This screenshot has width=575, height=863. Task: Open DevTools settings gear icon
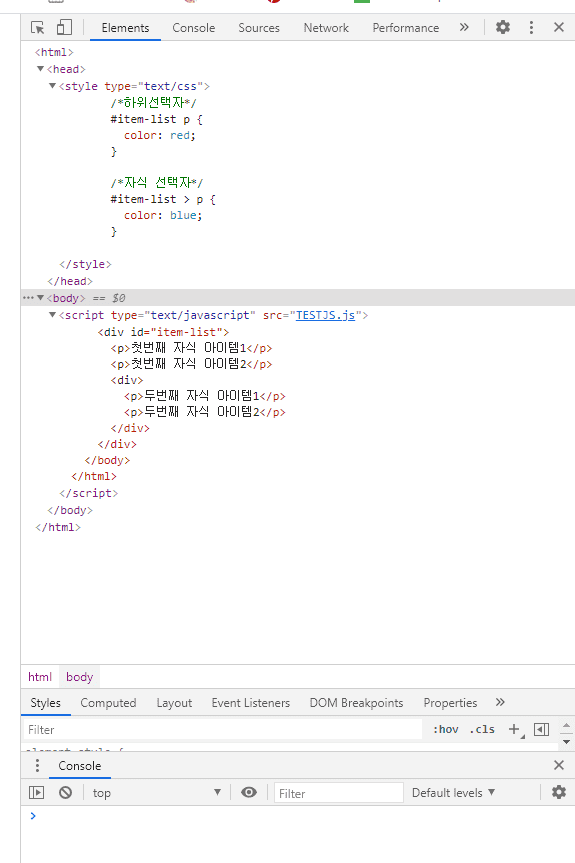(503, 27)
